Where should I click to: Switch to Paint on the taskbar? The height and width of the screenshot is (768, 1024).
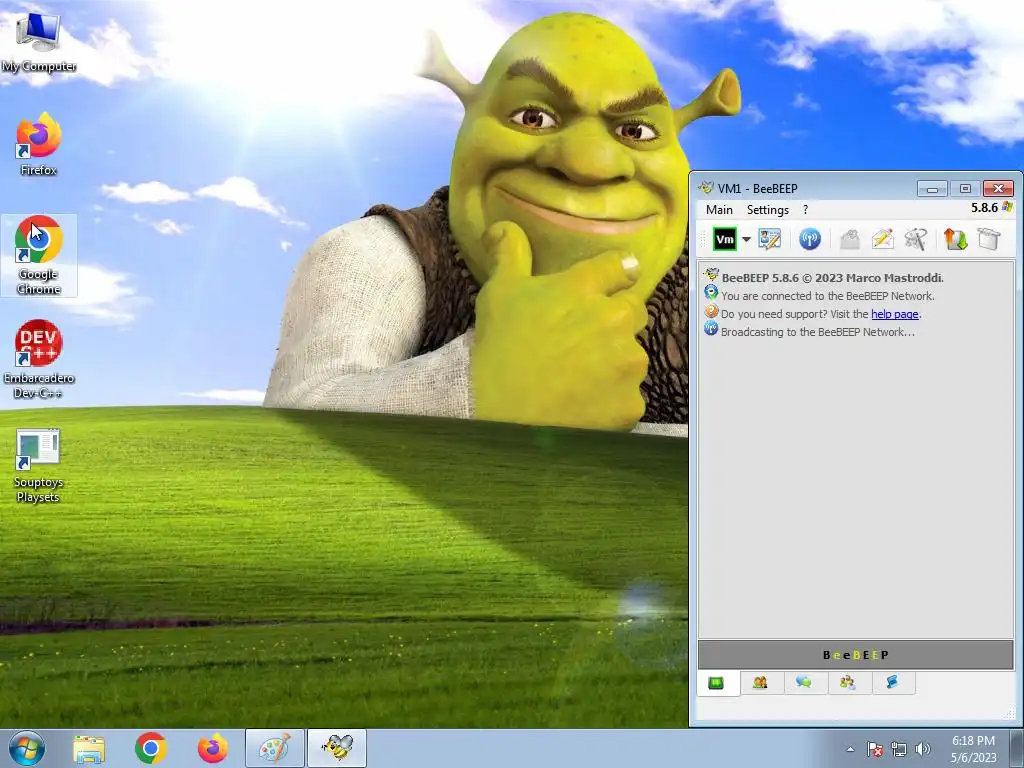274,748
